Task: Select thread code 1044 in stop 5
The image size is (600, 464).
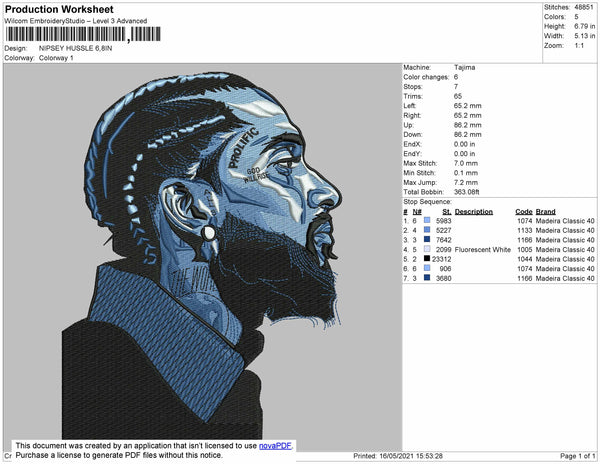Action: pos(525,259)
